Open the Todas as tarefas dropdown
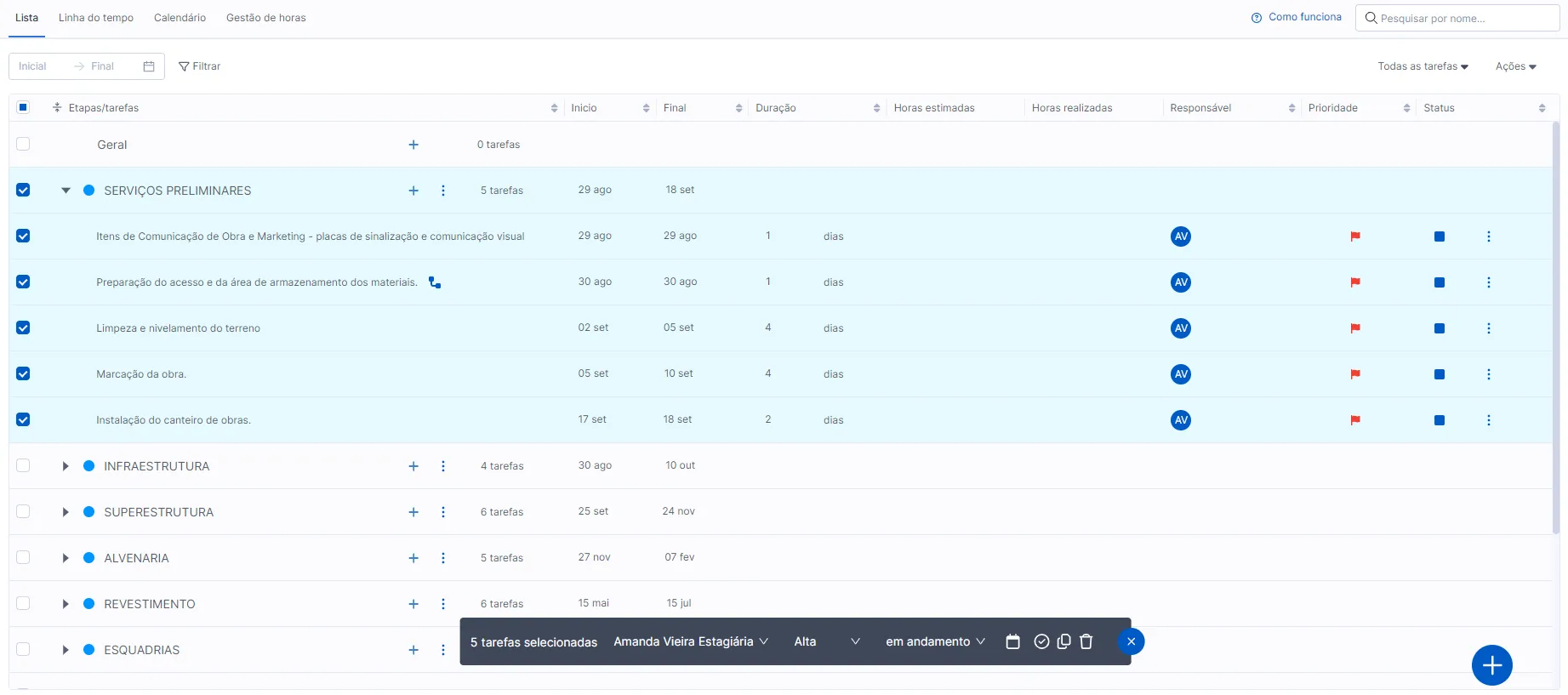1568x695 pixels. click(x=1423, y=66)
